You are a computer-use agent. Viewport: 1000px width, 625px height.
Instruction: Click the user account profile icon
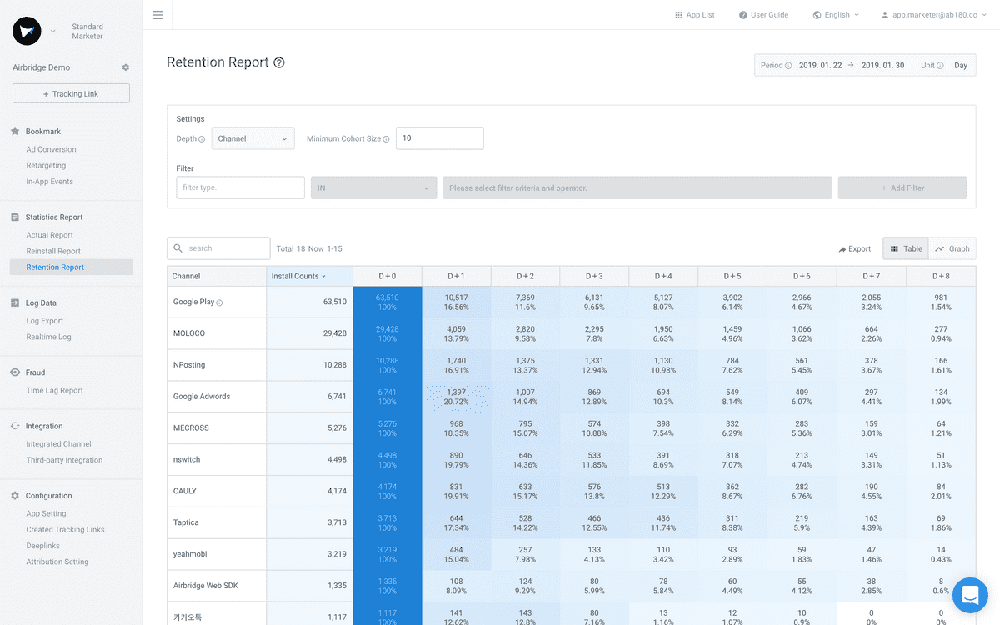pos(885,15)
